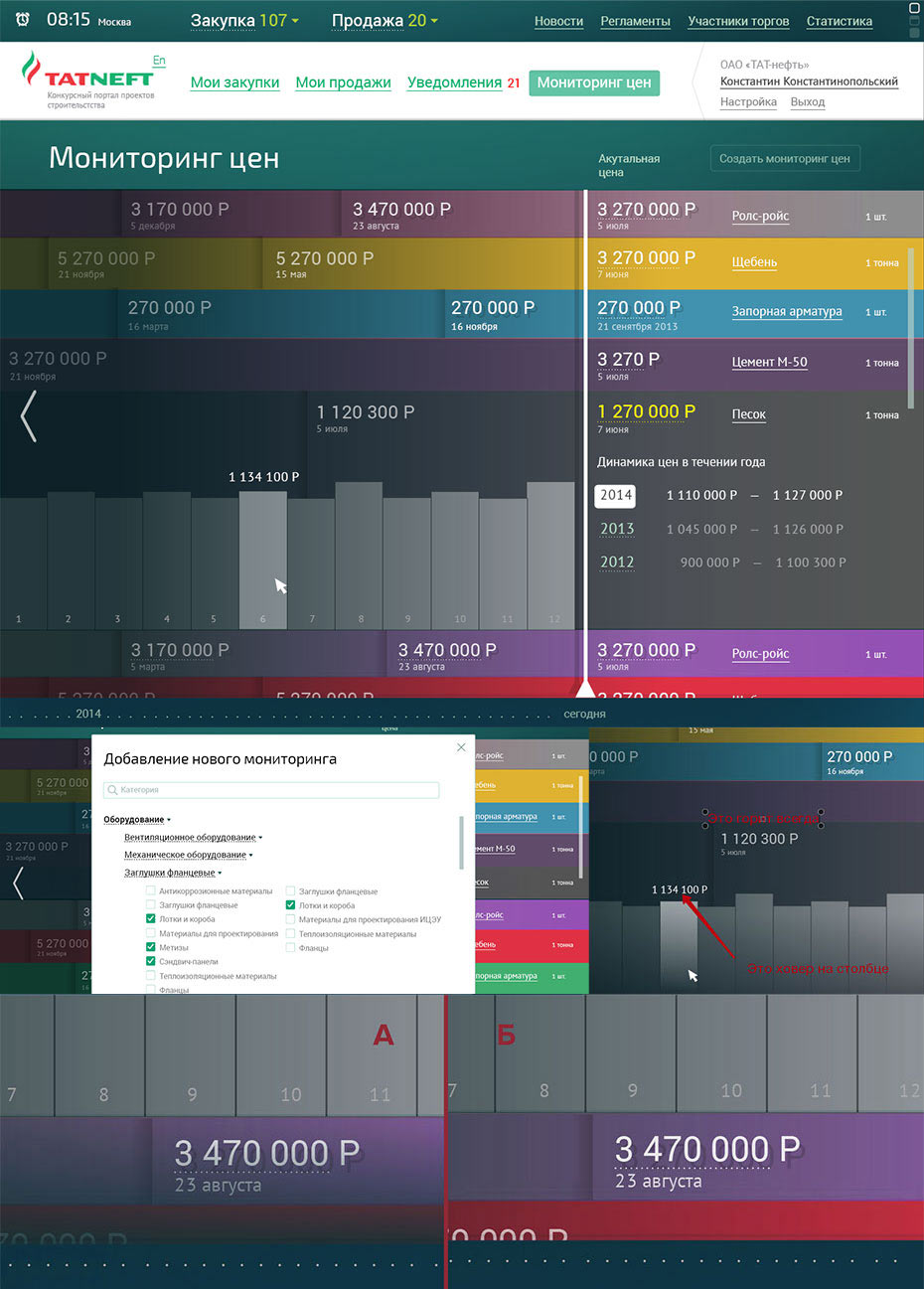Click the month 6 bar in the chart

(262, 560)
